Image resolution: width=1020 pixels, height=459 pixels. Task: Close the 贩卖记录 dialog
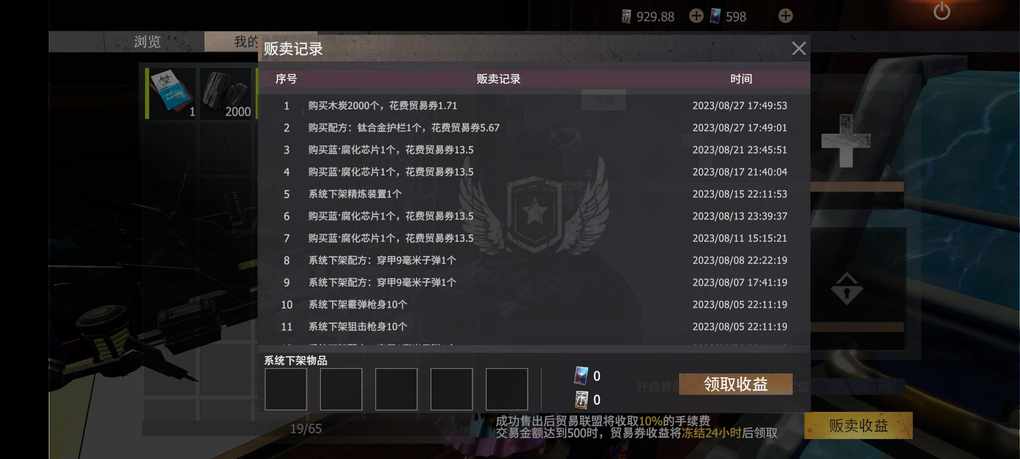point(799,49)
